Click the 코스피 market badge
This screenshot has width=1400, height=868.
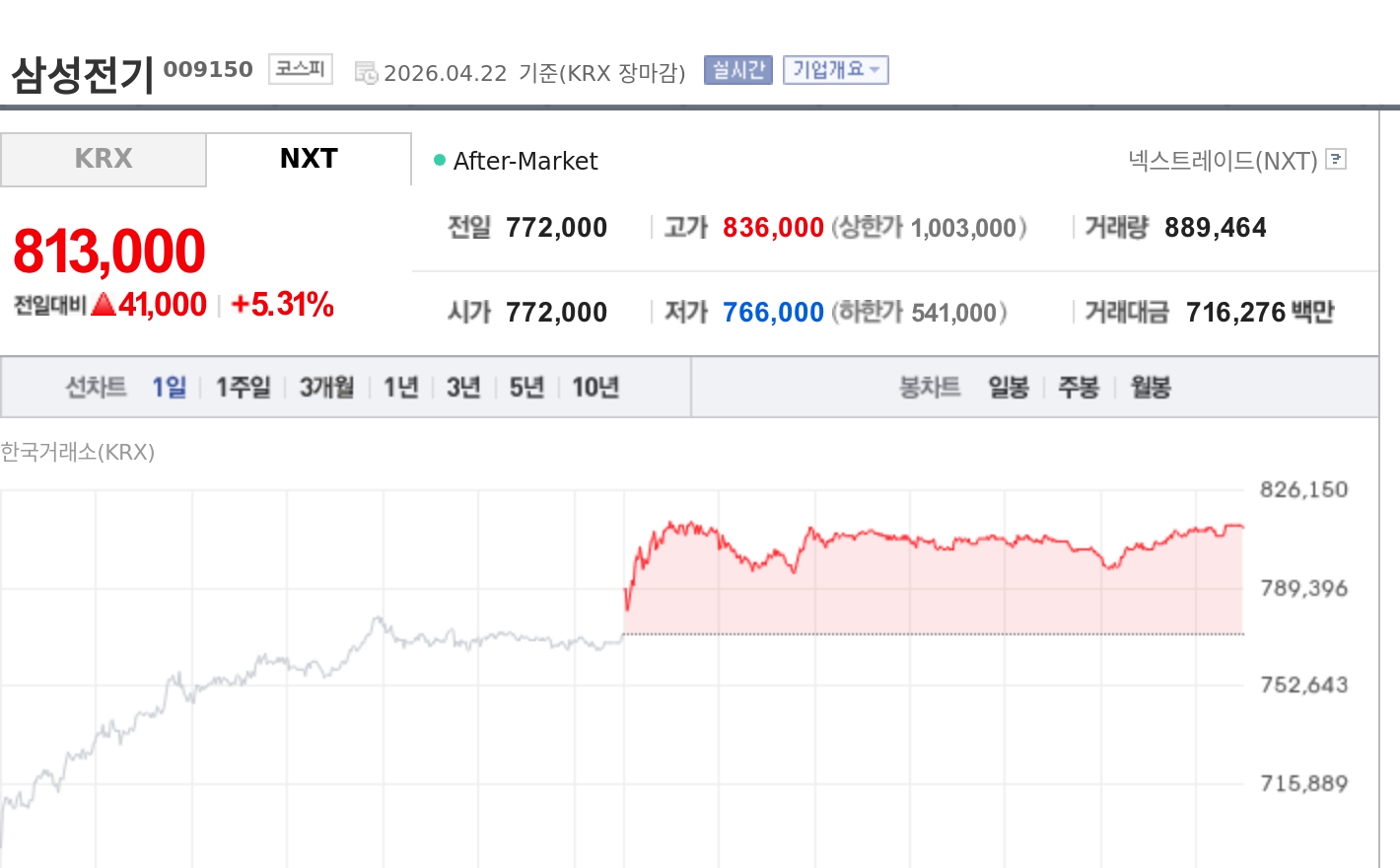[300, 69]
